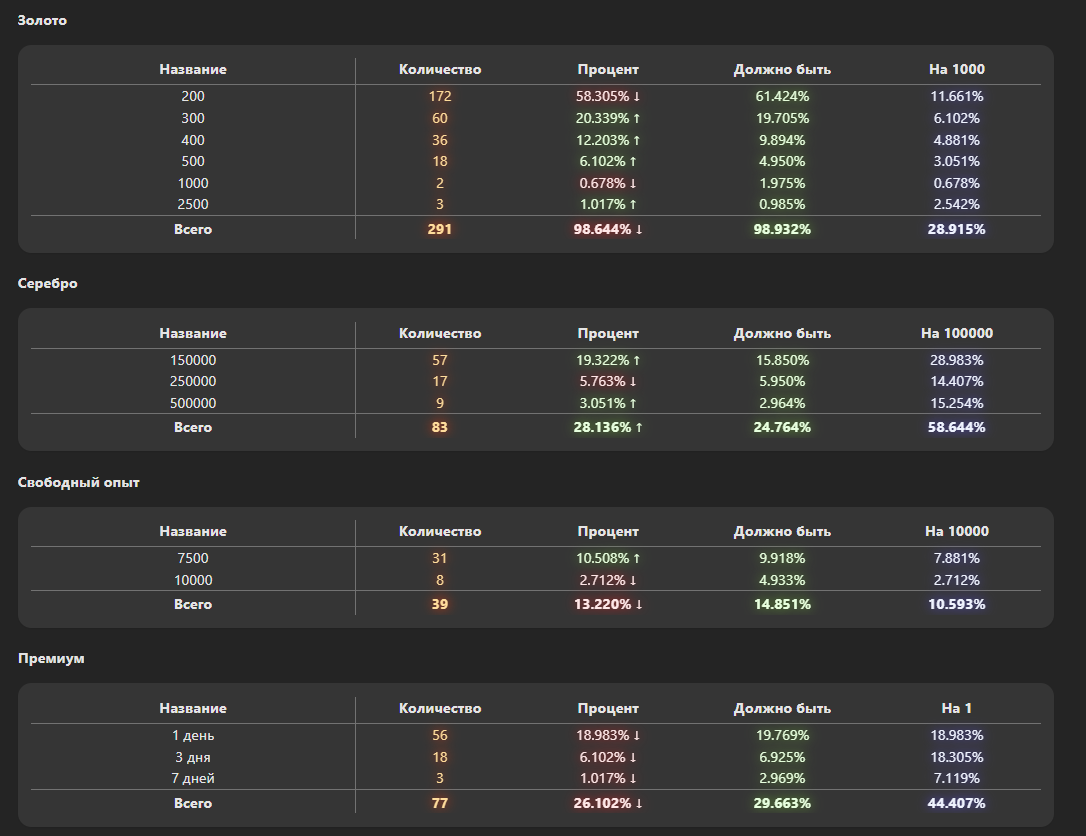Viewport: 1086px width, 836px height.
Task: Click the quantity value 172 in gold table
Action: point(440,96)
